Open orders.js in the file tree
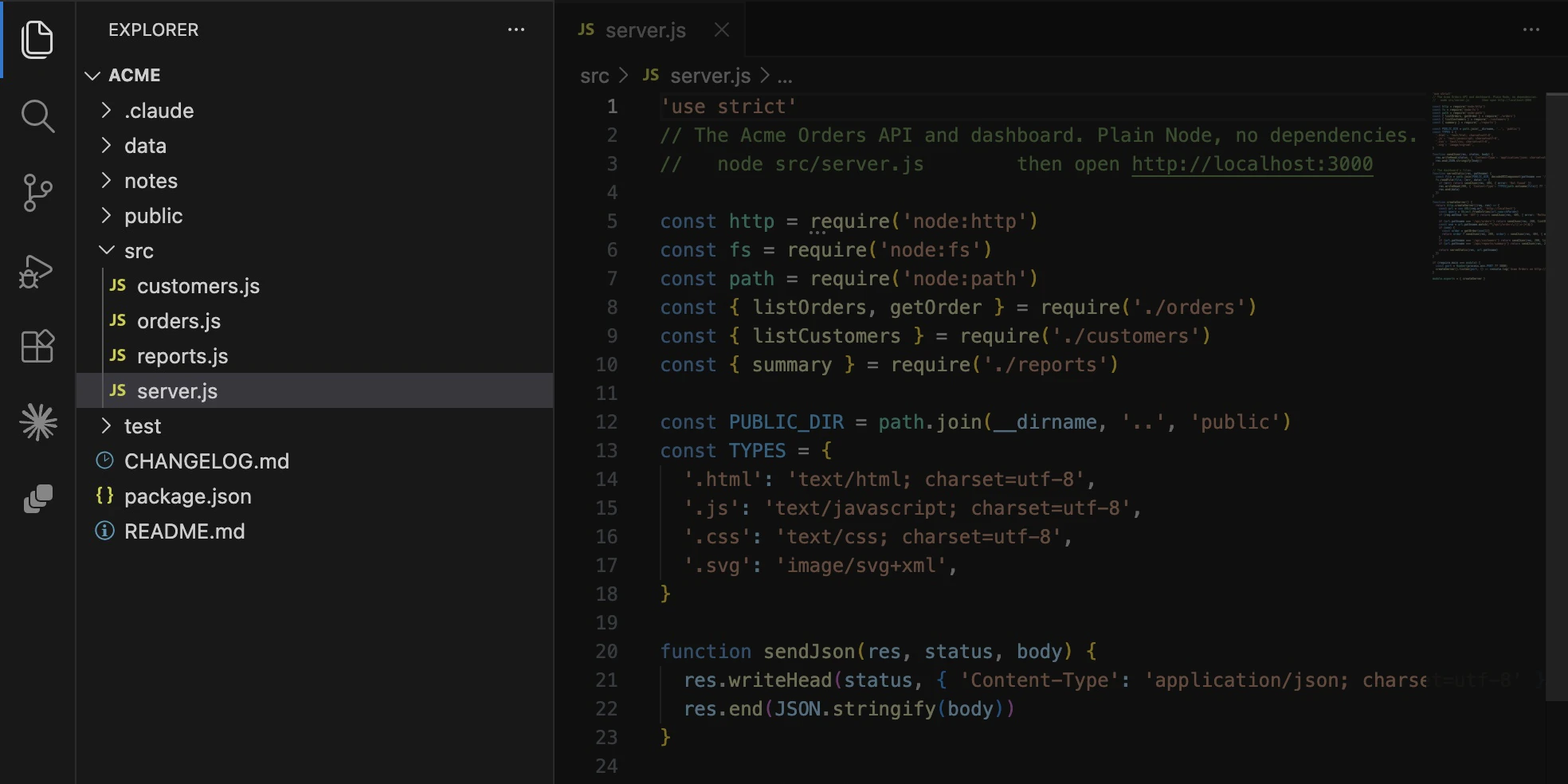The height and width of the screenshot is (784, 1568). point(315,320)
